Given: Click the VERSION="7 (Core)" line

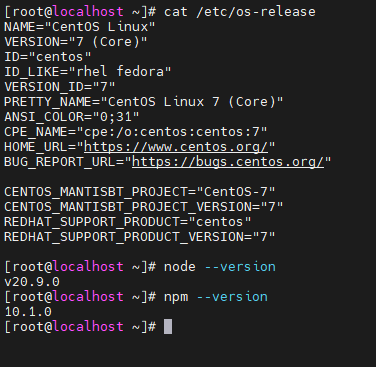Looking at the screenshot, I should 76,42.
